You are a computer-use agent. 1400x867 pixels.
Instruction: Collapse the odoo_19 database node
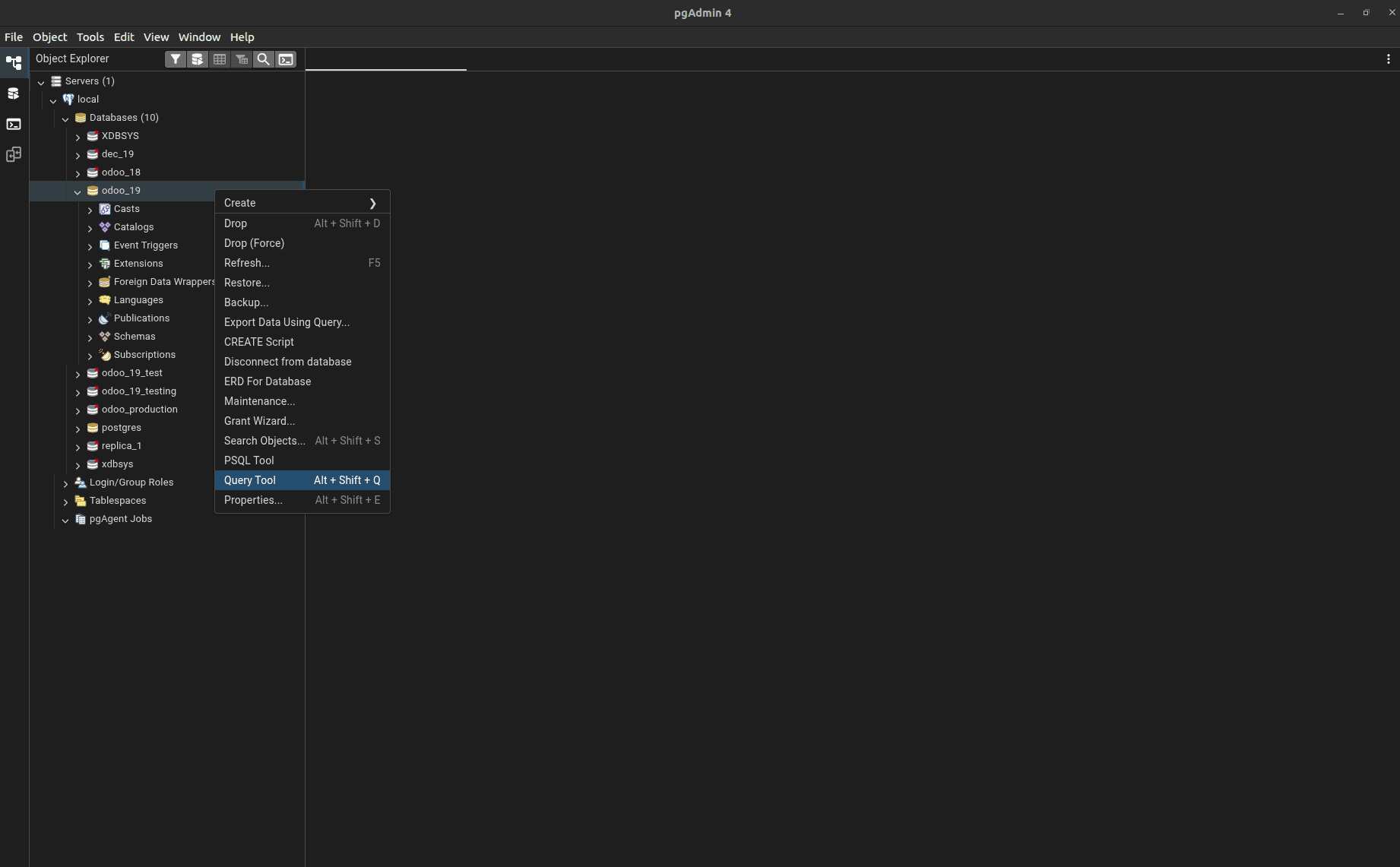pos(77,191)
